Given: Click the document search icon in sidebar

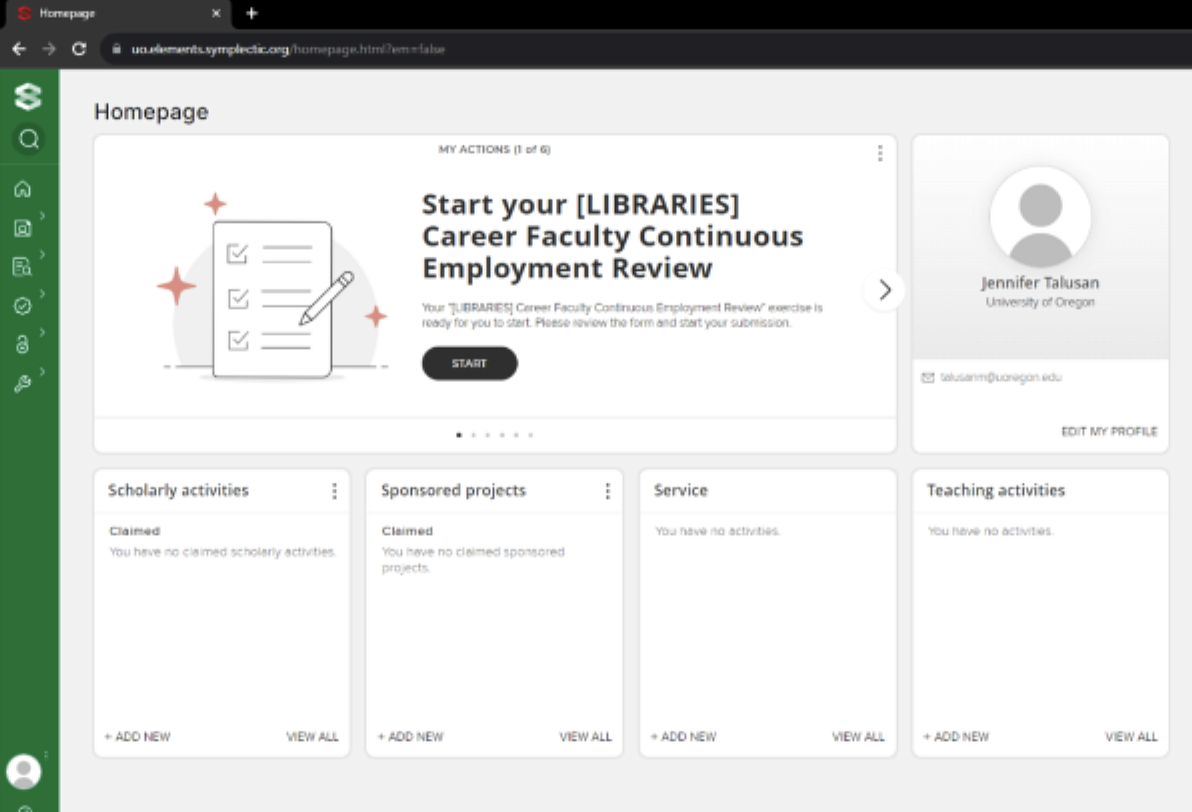Looking at the screenshot, I should click(22, 266).
